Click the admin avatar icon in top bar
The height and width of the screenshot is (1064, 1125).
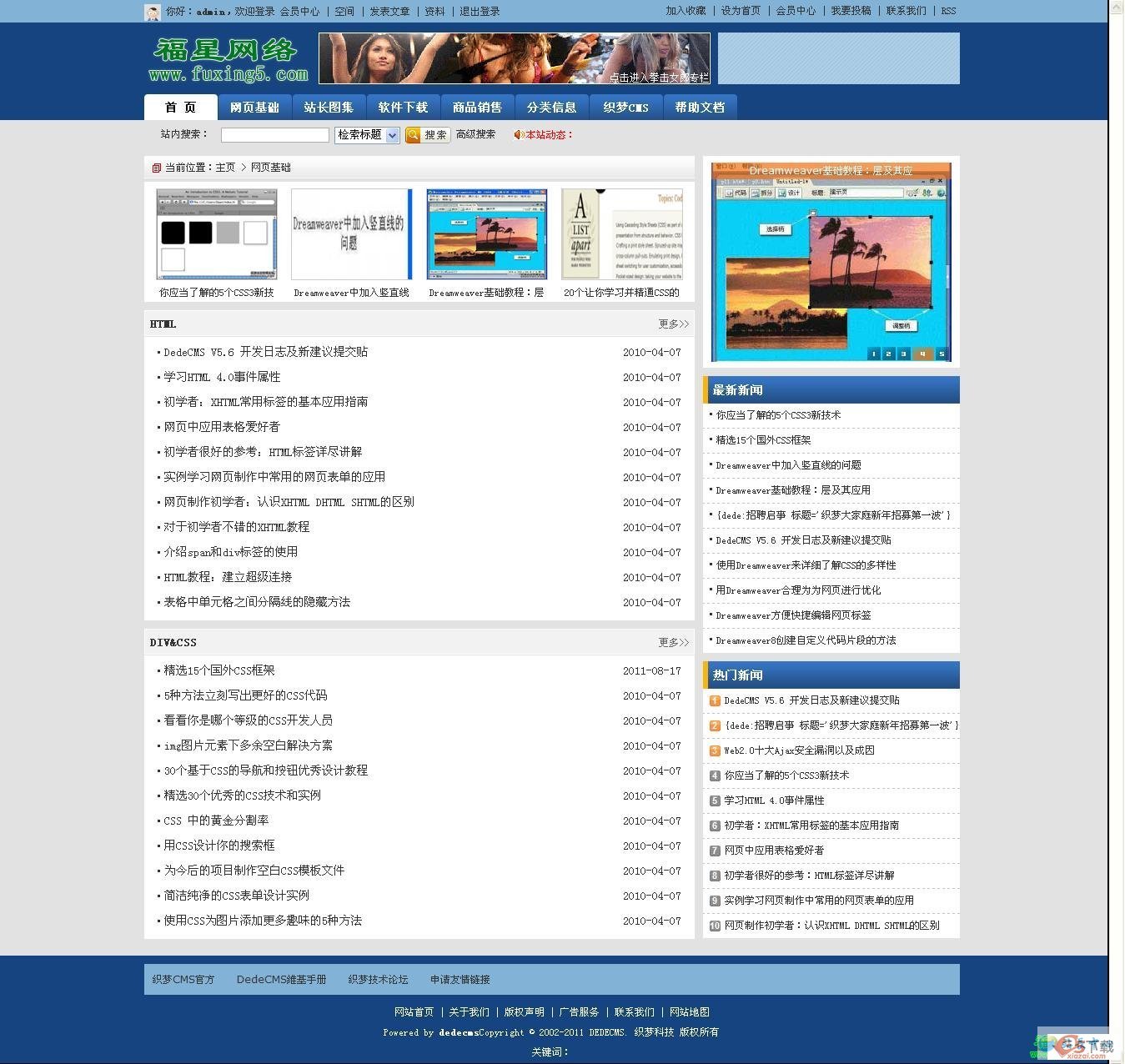151,12
